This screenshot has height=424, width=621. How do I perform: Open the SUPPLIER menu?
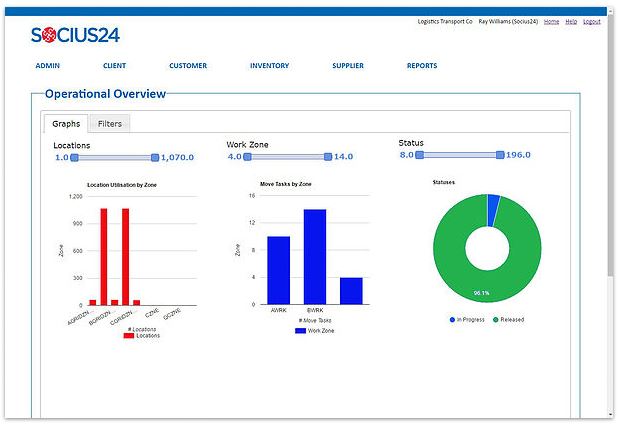pos(348,66)
